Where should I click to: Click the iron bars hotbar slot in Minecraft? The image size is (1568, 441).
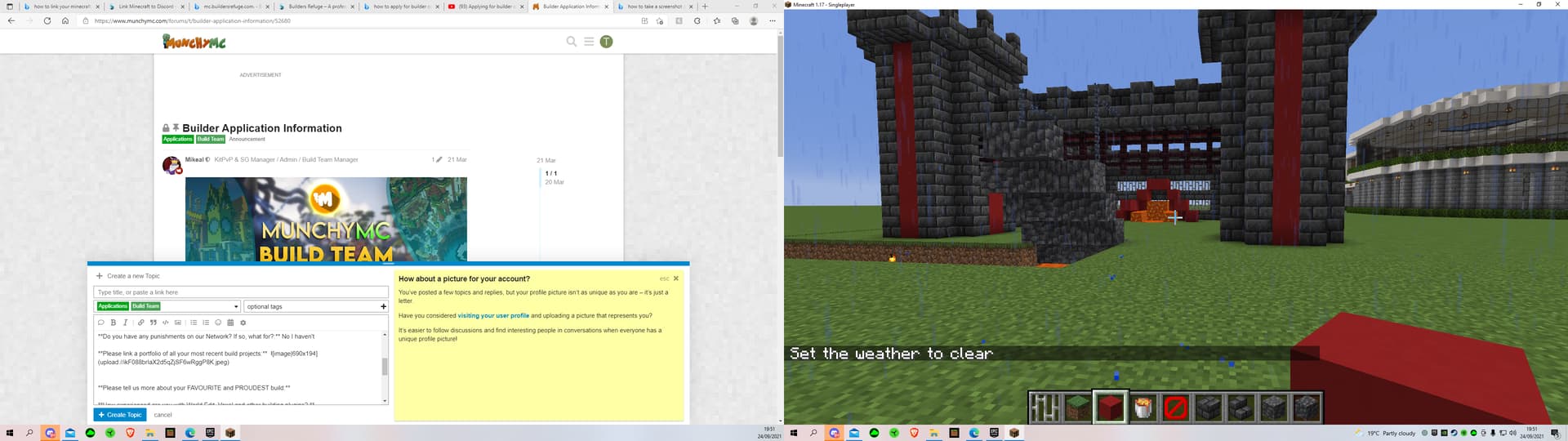point(1045,408)
